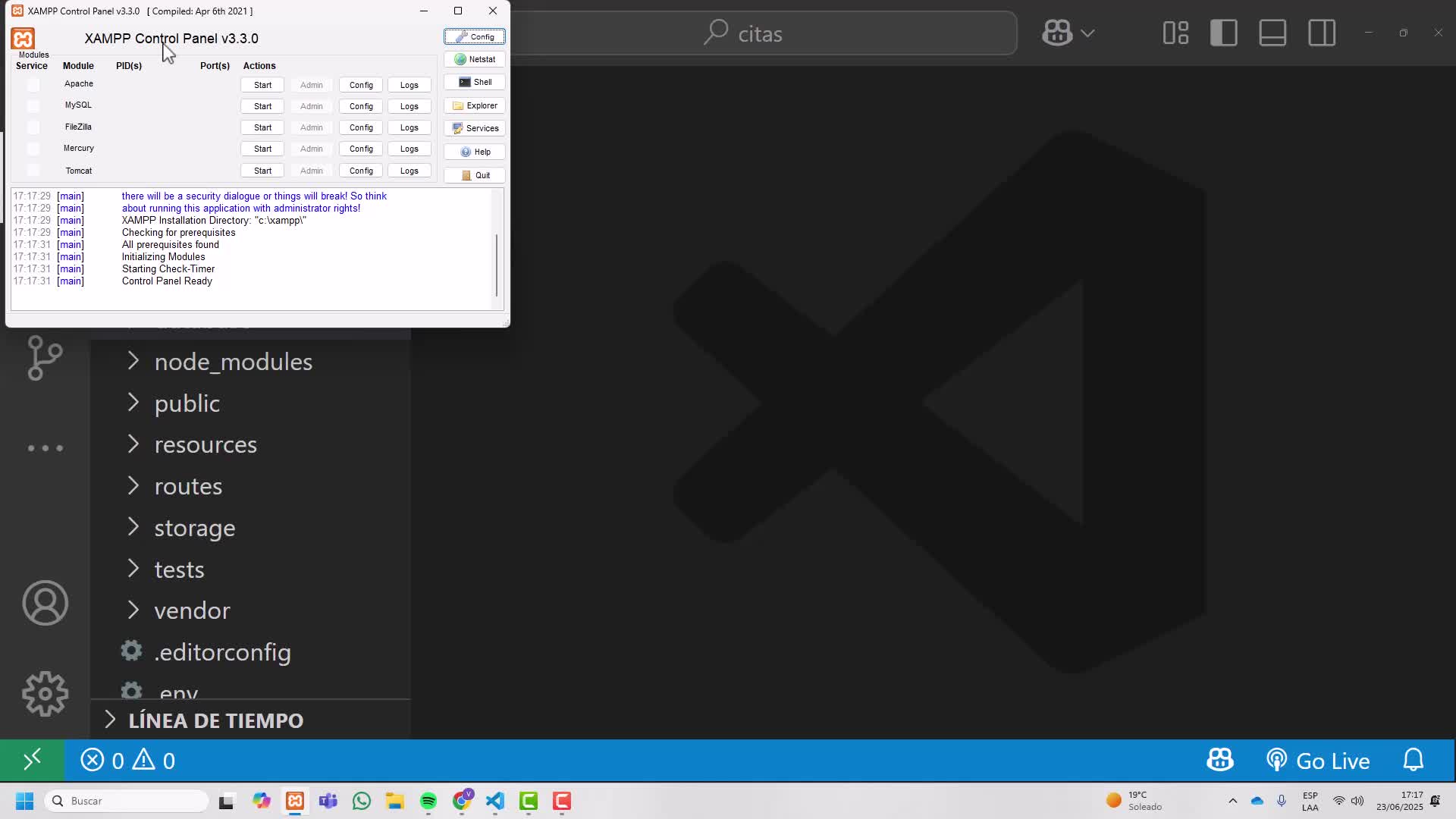Quit the XAMPP Control Panel
This screenshot has height=819, width=1456.
[475, 175]
